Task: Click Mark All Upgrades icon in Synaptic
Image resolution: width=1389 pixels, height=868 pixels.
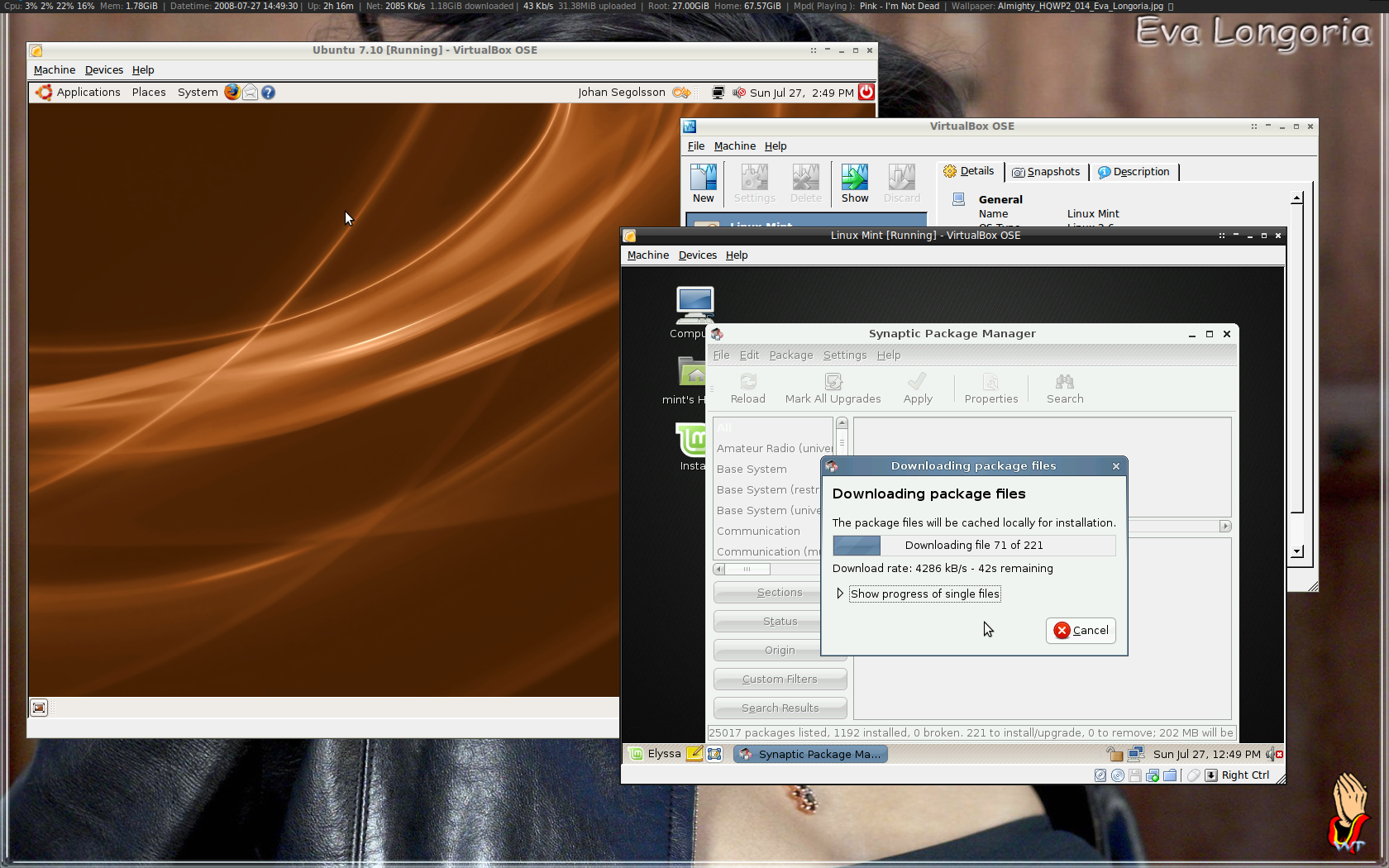Action: (833, 389)
